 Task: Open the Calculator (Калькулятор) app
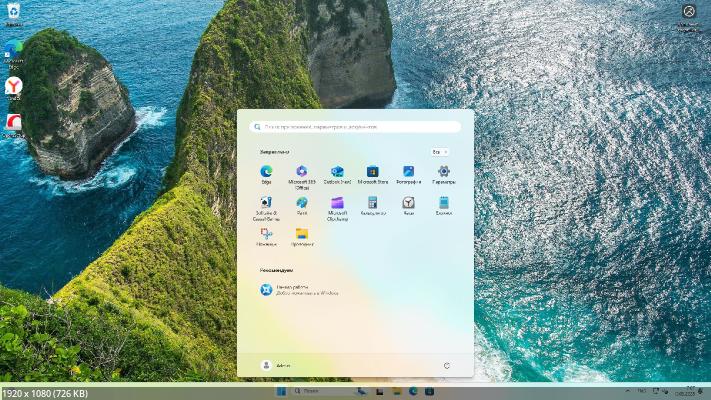point(373,205)
